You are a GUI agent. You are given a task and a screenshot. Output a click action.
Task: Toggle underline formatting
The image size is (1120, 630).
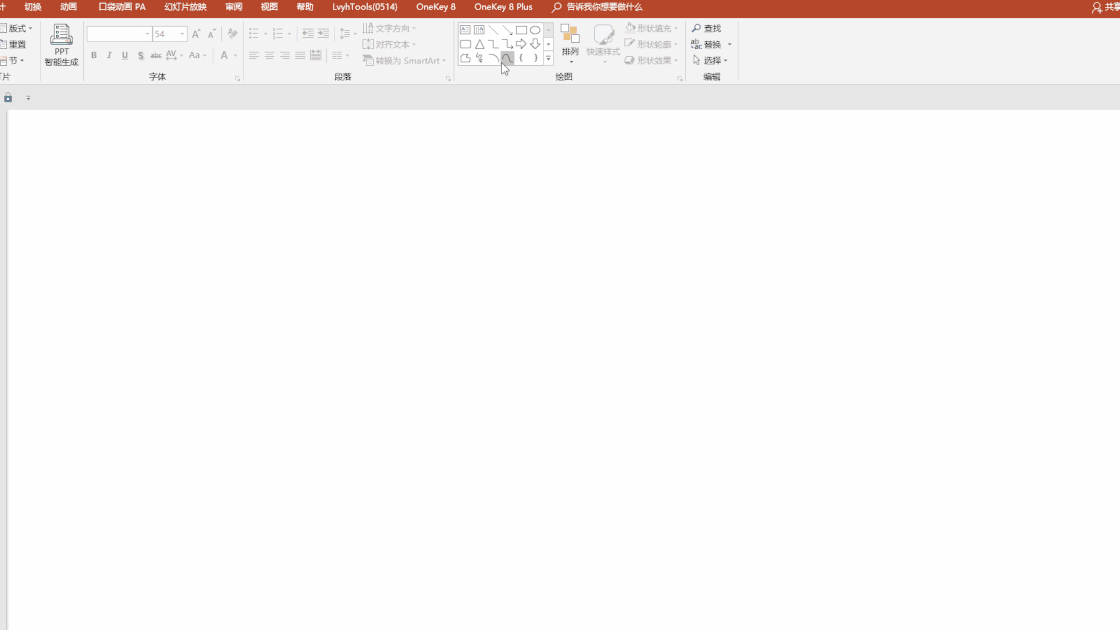point(125,55)
